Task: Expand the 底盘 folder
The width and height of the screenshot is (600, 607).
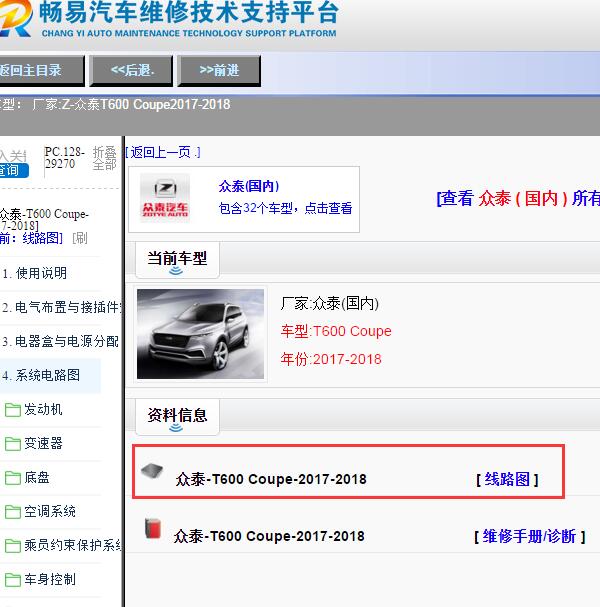Action: point(27,478)
